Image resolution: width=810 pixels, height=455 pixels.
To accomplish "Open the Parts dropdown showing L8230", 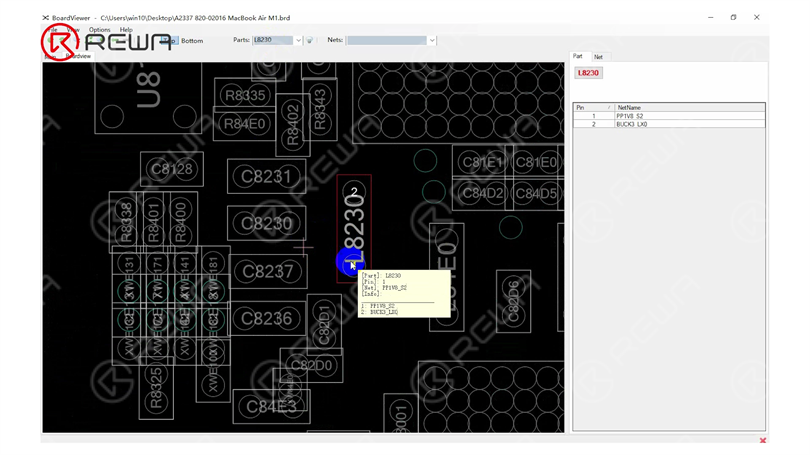I will pyautogui.click(x=298, y=40).
